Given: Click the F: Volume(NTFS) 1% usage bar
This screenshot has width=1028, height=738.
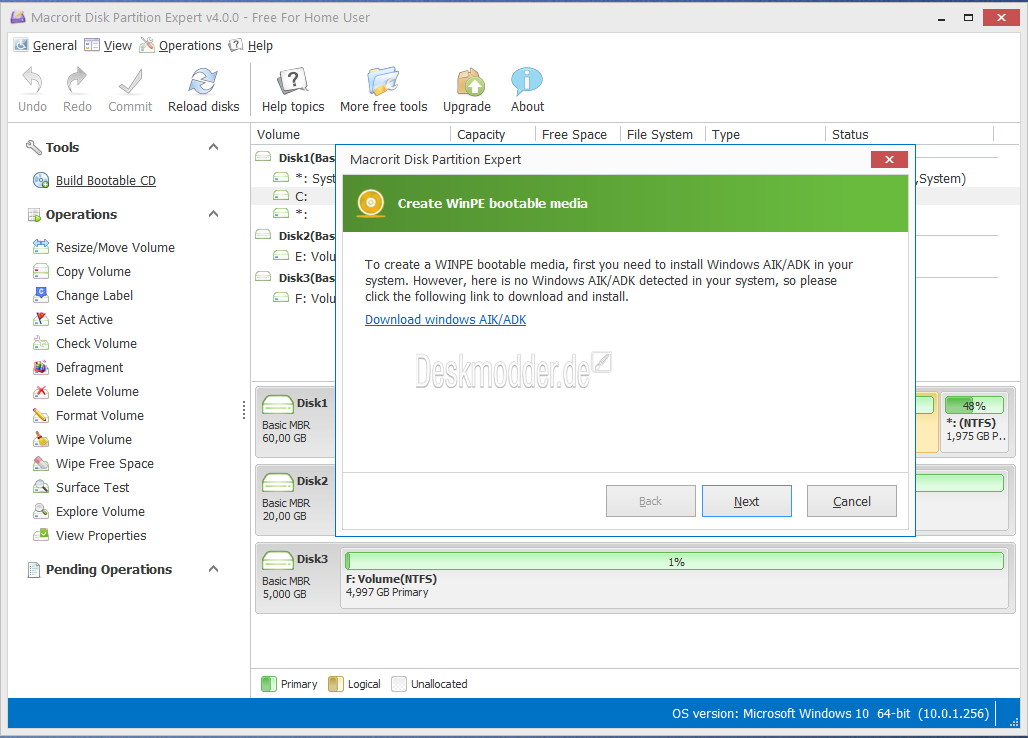Looking at the screenshot, I should pyautogui.click(x=675, y=562).
